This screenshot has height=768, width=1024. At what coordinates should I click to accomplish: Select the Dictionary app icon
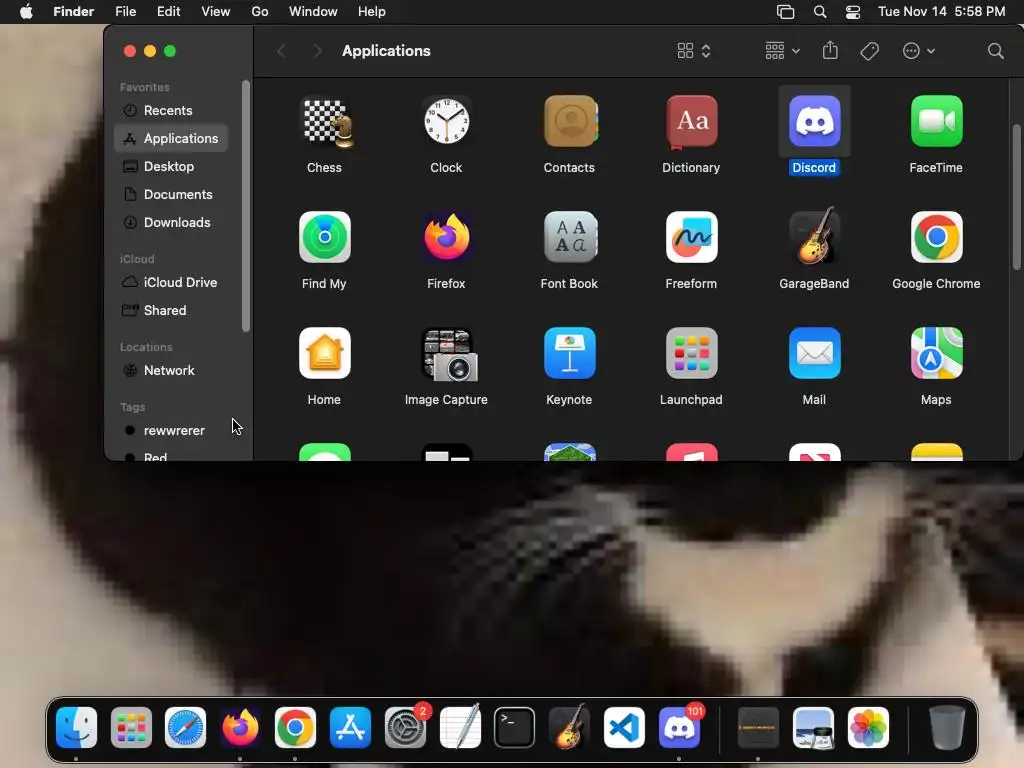[692, 121]
